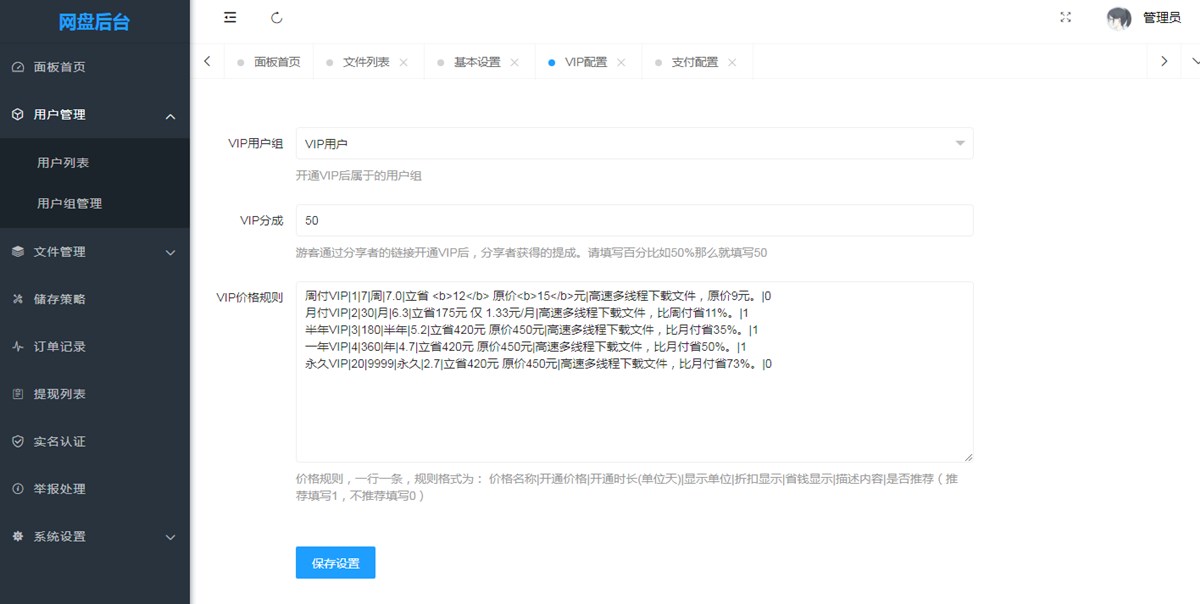Image resolution: width=1200 pixels, height=604 pixels.
Task: Collapse the sidebar with the menu-fold icon
Action: 230,18
